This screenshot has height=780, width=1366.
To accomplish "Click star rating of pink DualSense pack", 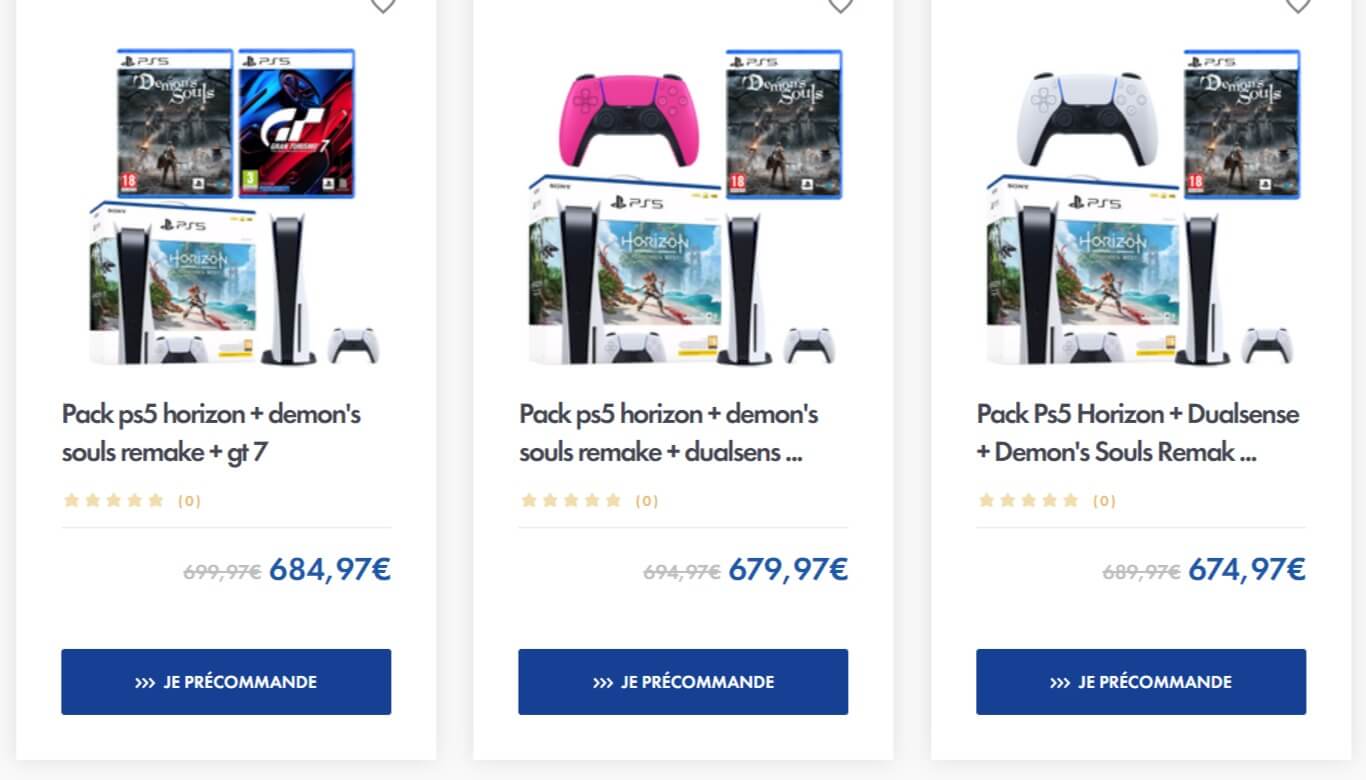I will click(571, 500).
